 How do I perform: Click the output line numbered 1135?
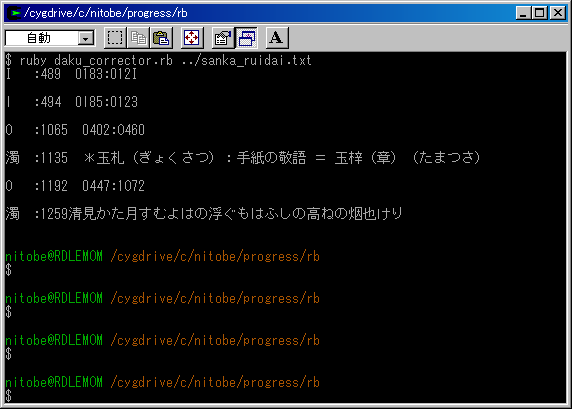tap(243, 158)
